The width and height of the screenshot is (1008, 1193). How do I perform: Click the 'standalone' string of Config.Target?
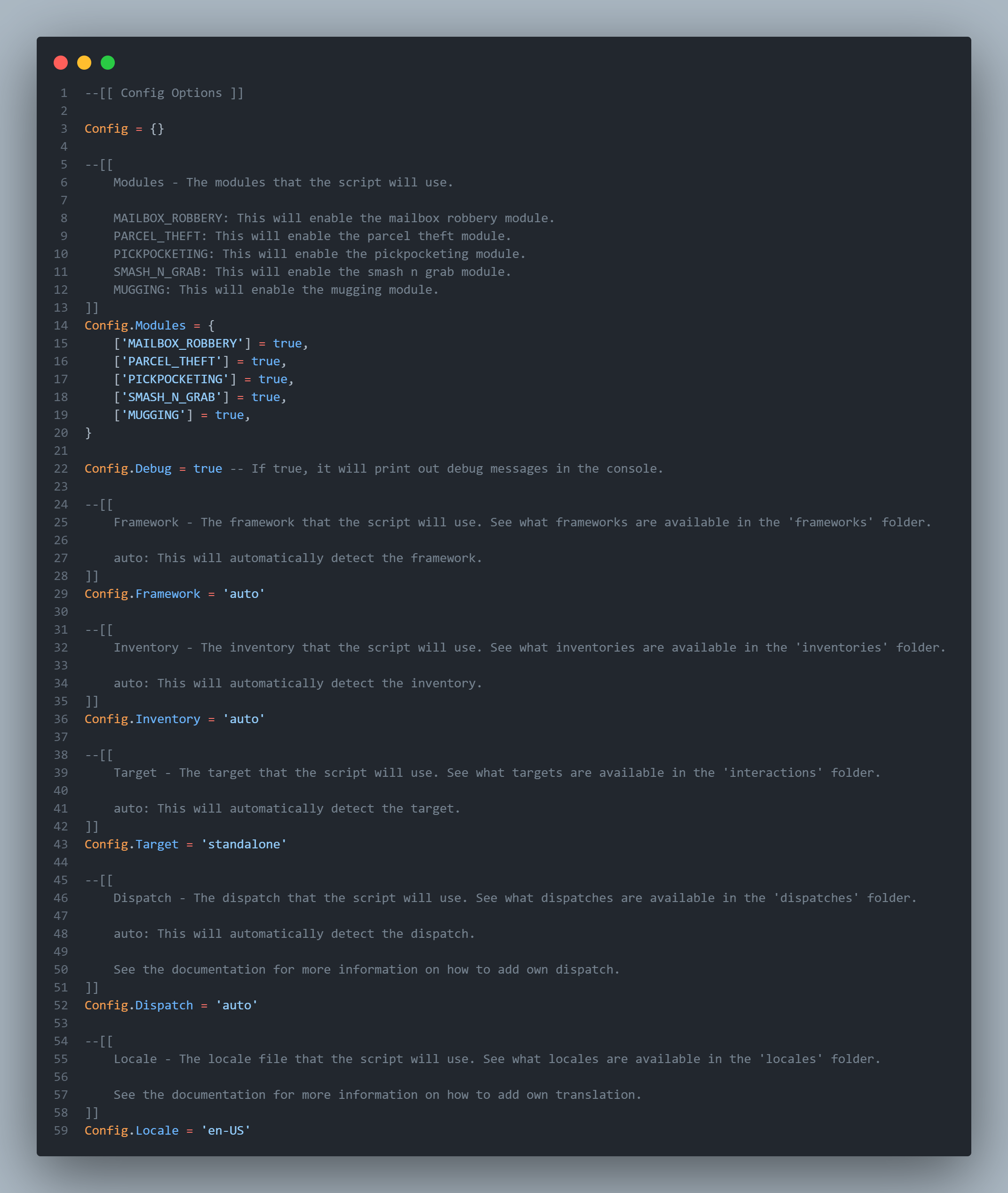244,844
